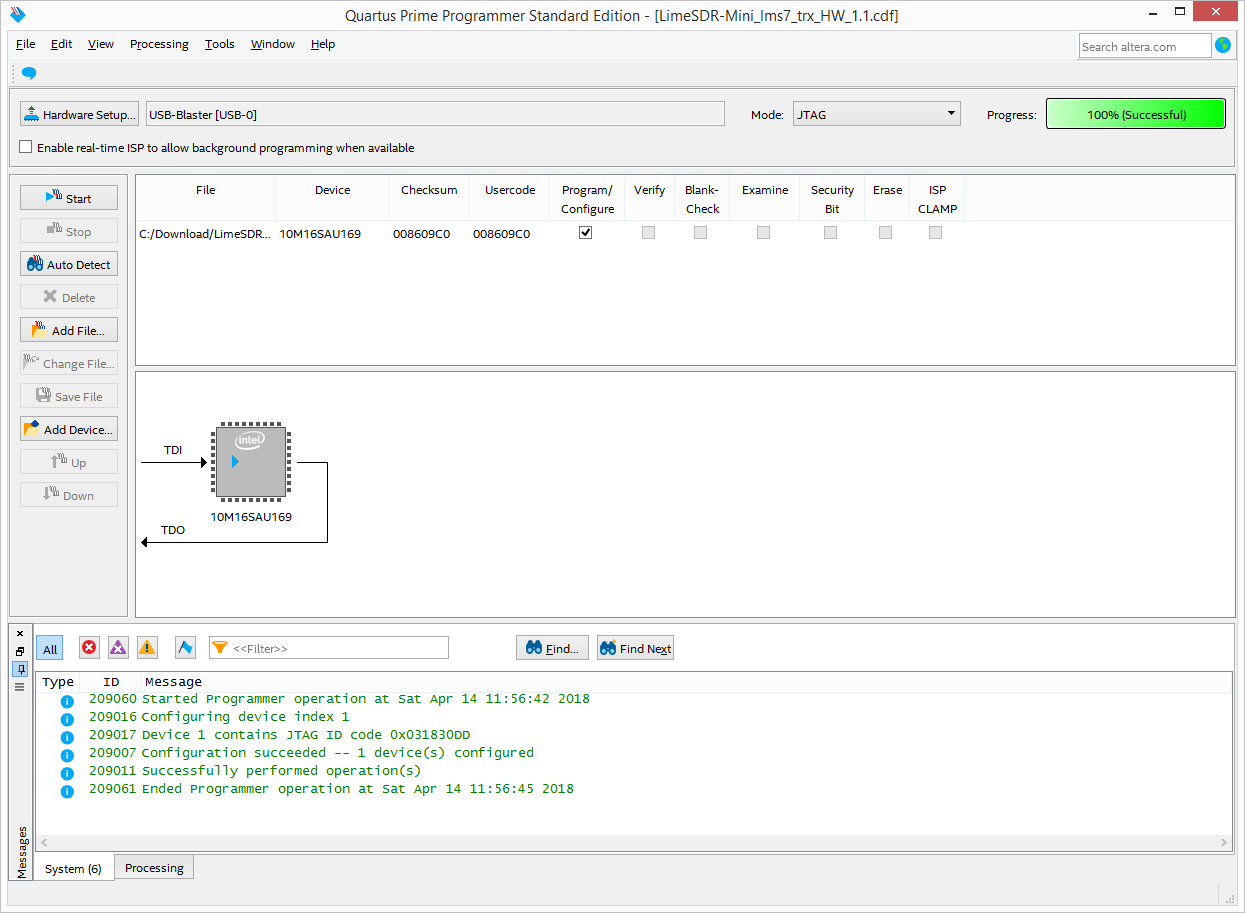Toggle the Verify checkbox for the device
This screenshot has width=1245, height=913.
click(x=648, y=232)
